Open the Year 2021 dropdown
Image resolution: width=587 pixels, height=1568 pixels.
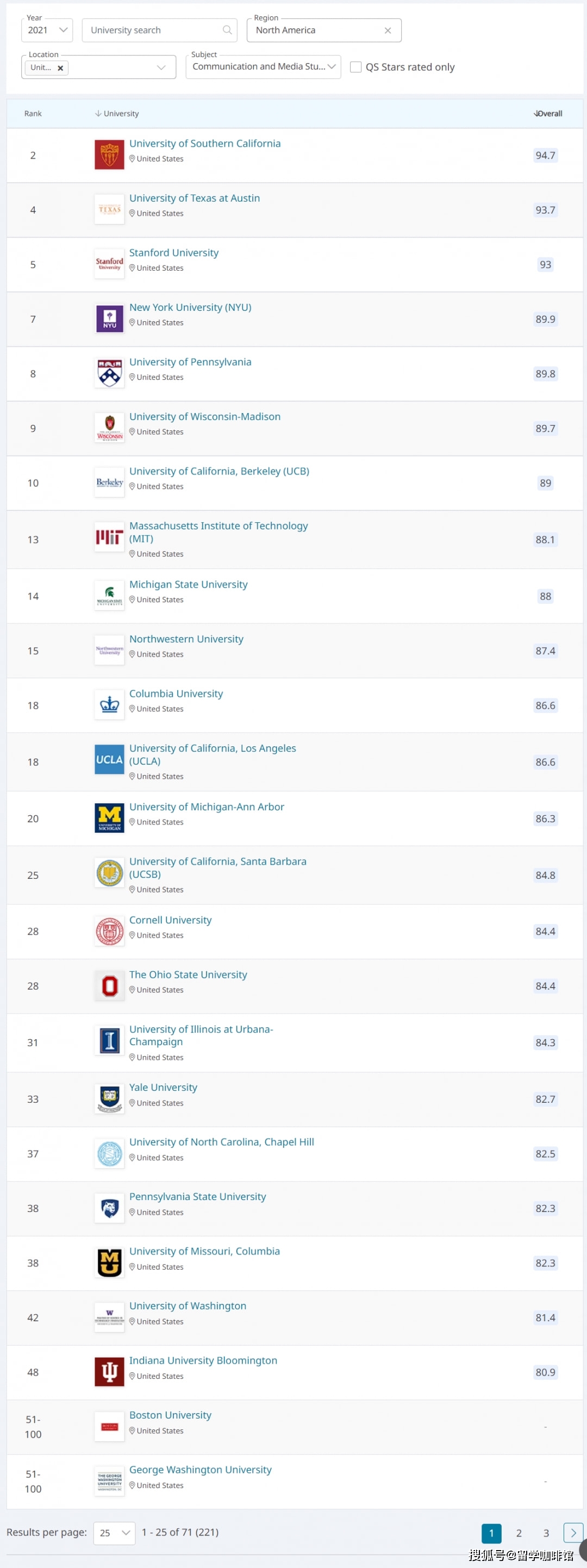click(x=47, y=30)
